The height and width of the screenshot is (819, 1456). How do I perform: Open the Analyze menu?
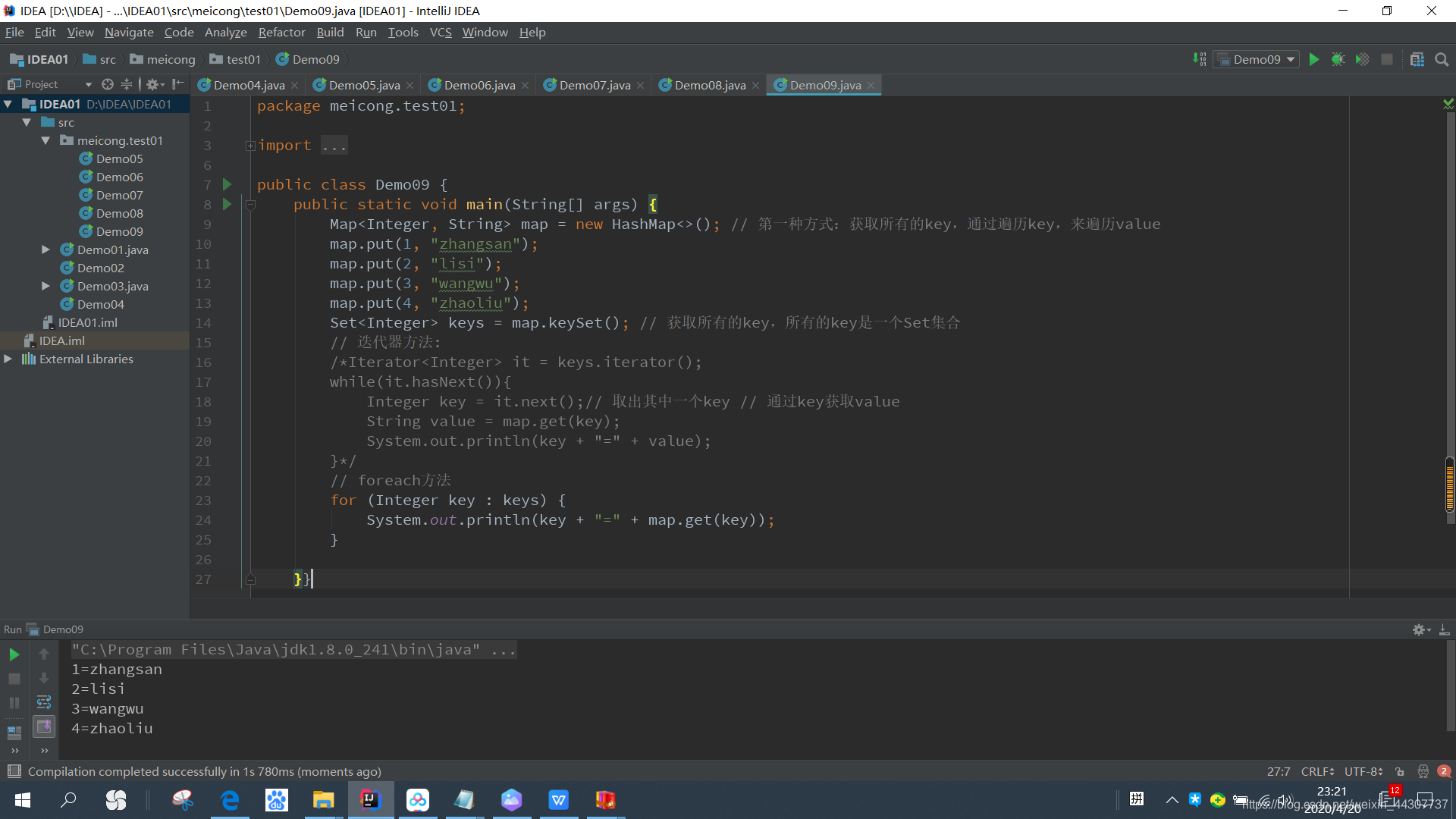[x=226, y=32]
